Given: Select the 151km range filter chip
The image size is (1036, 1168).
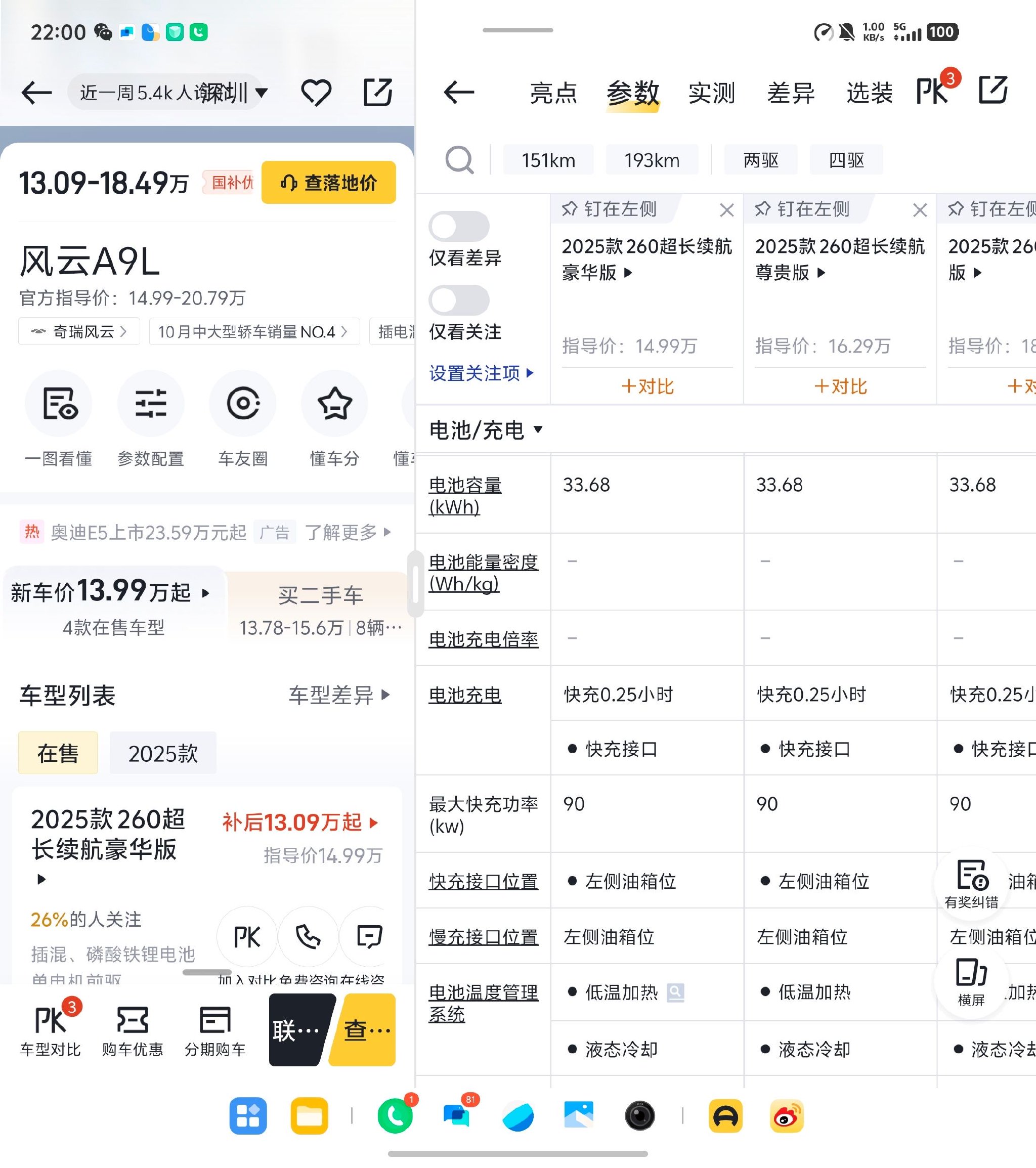Looking at the screenshot, I should point(547,160).
